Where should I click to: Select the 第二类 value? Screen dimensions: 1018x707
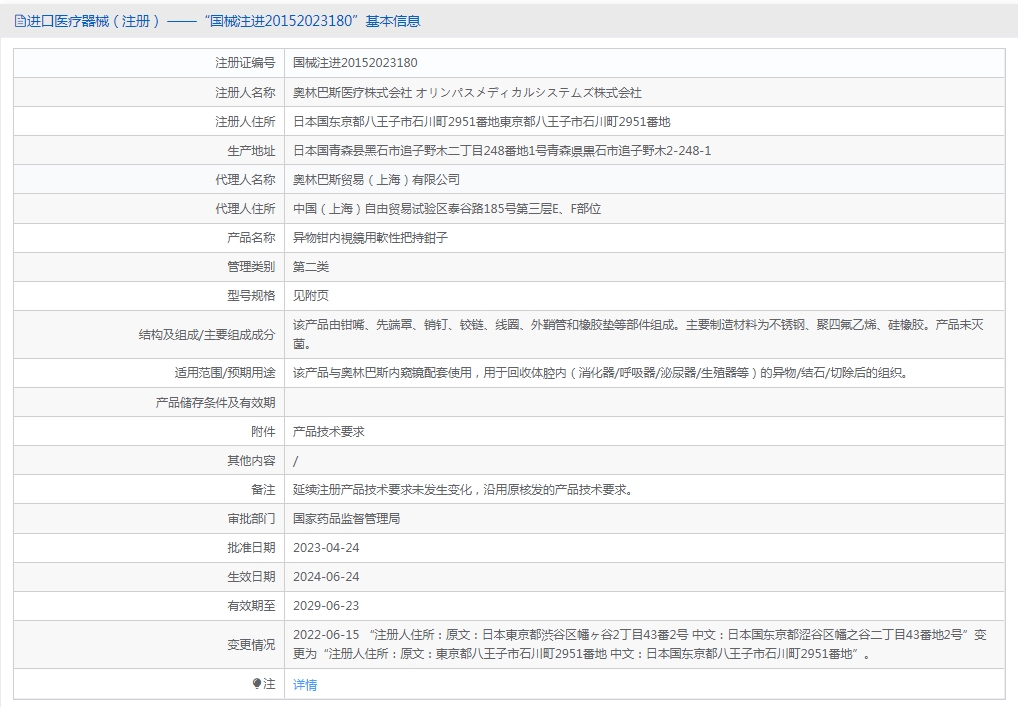(x=311, y=267)
